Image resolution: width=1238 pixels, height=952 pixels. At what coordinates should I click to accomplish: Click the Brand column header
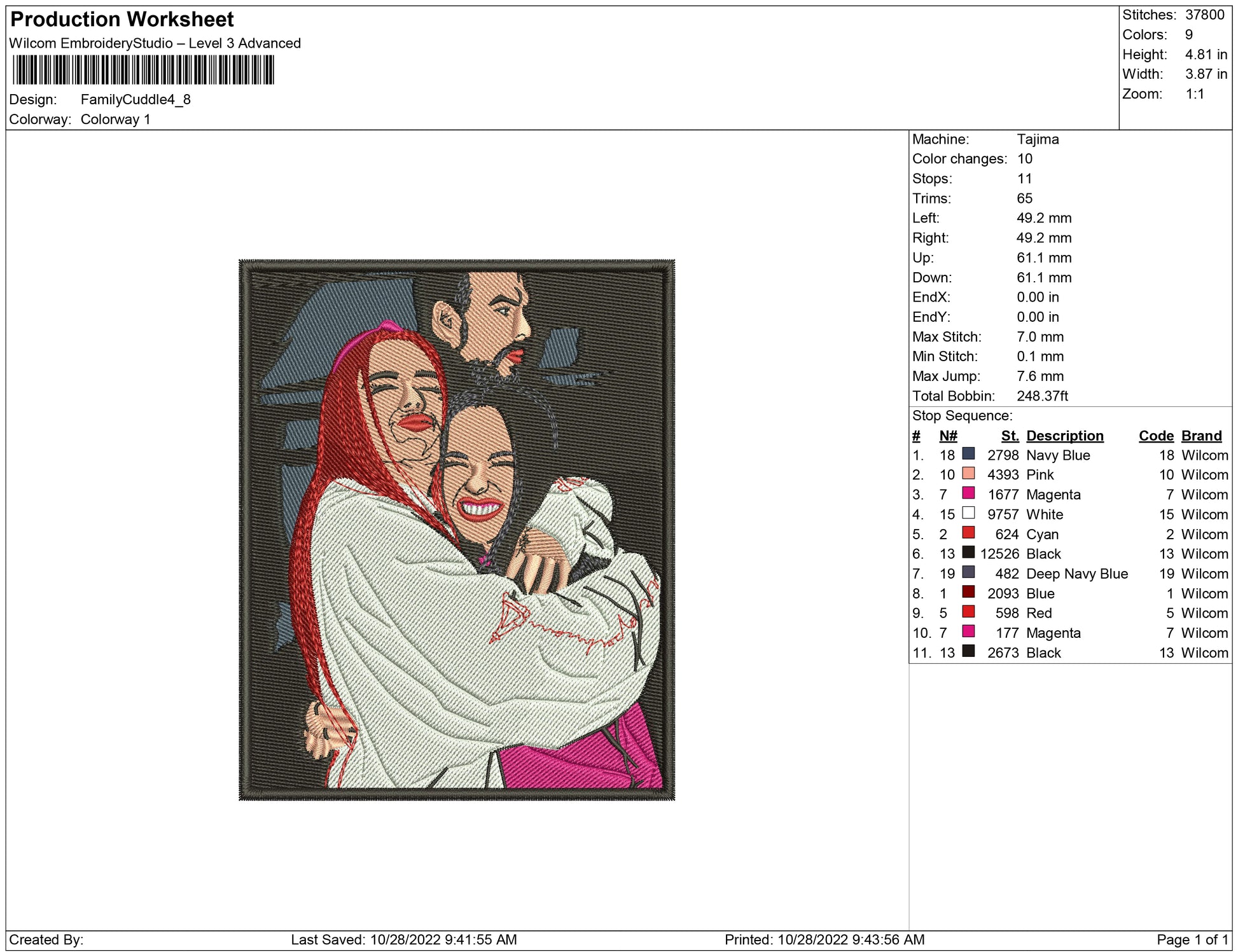point(1201,436)
